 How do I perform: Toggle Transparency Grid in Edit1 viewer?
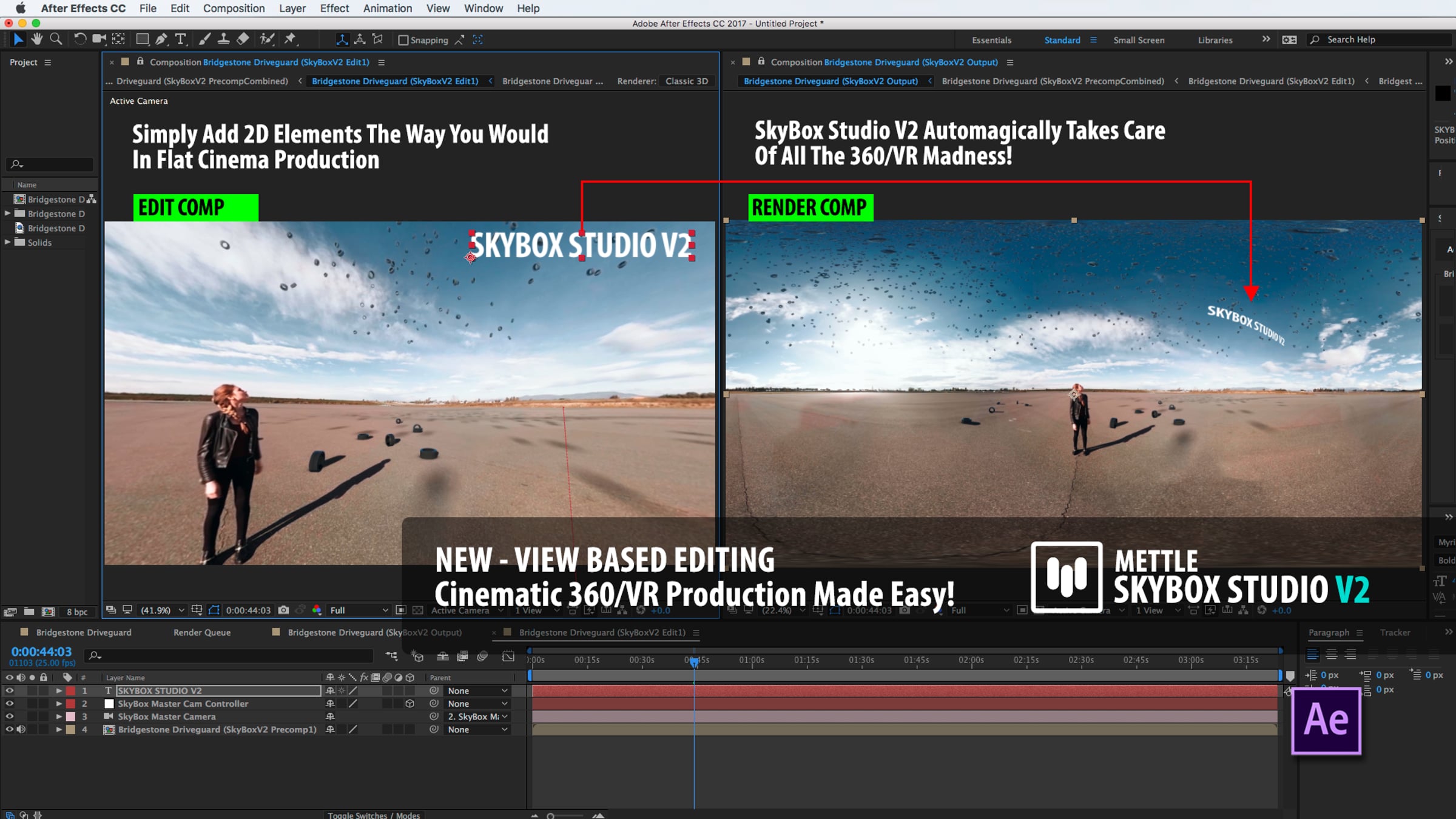[x=418, y=610]
